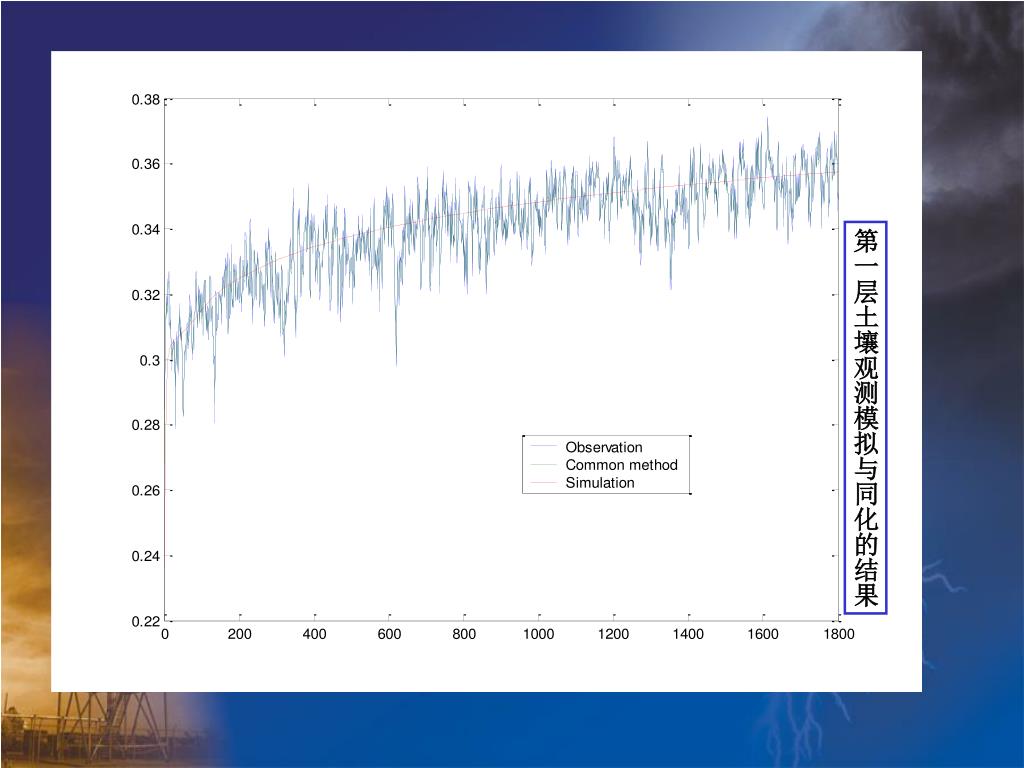This screenshot has width=1024, height=768.
Task: Click the 0.3 y-axis label
Action: pyautogui.click(x=150, y=360)
